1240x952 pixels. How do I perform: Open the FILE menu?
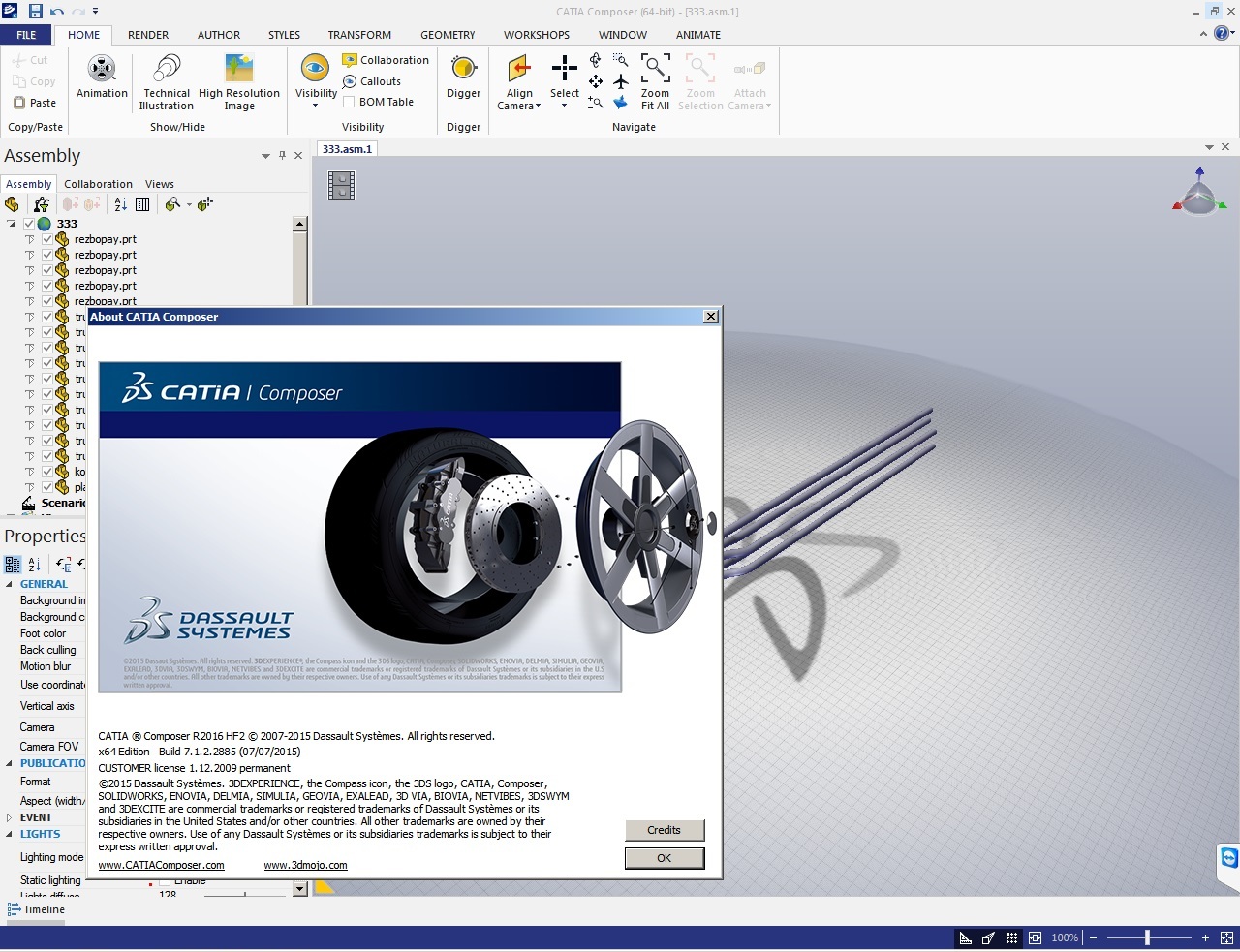[26, 35]
